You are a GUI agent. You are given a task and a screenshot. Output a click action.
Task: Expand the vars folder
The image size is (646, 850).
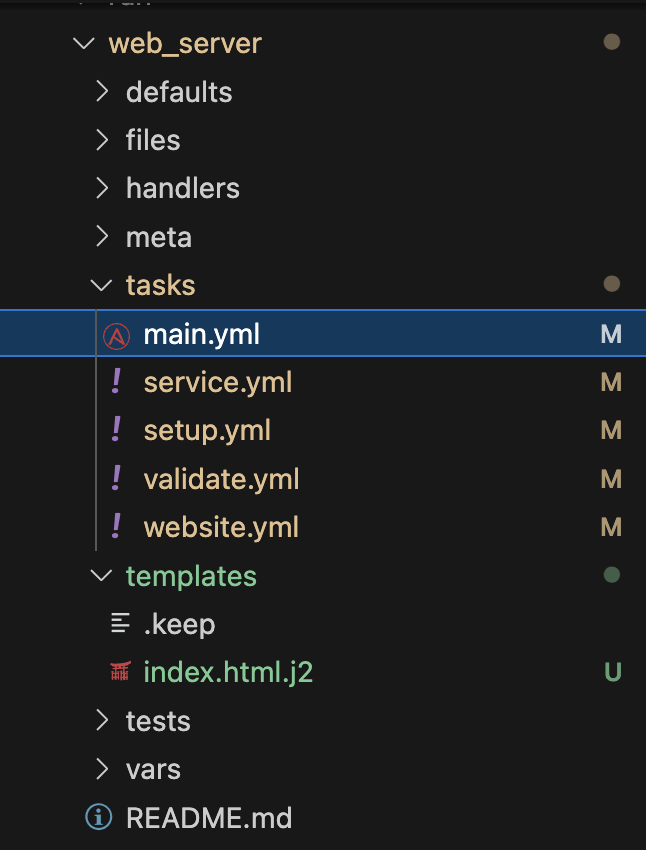point(101,769)
